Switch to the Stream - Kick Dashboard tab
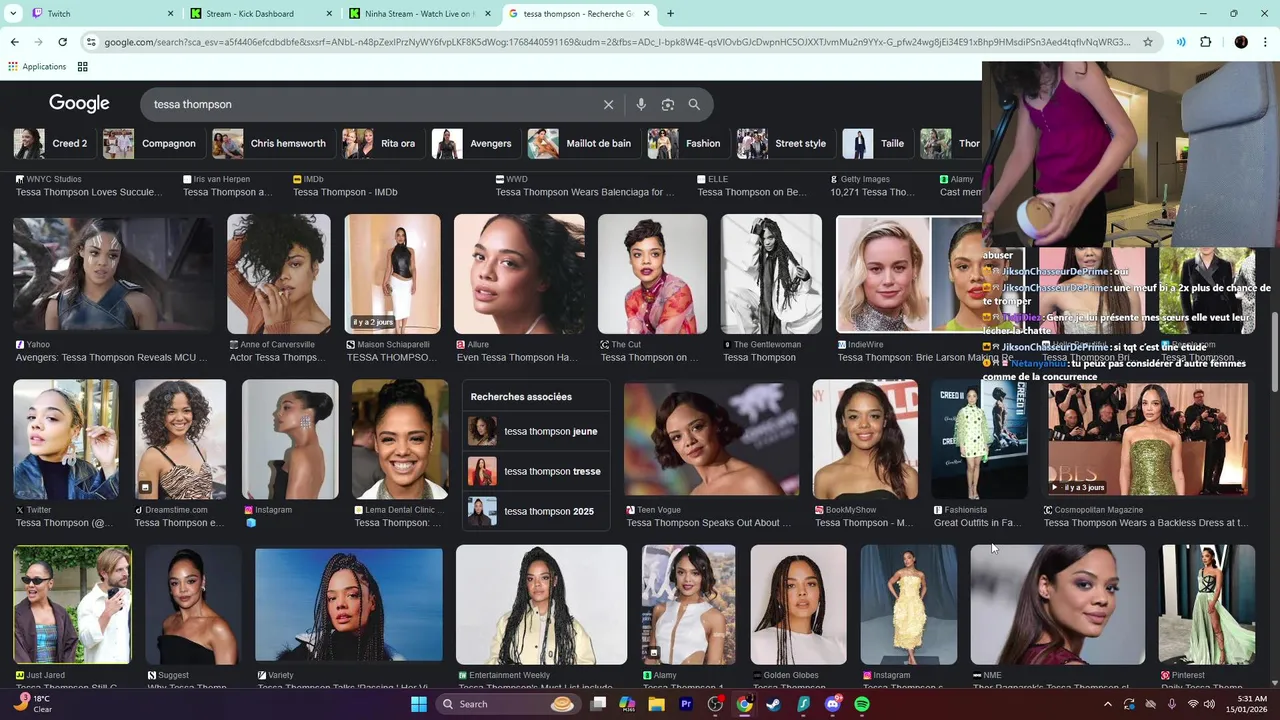 (x=260, y=13)
